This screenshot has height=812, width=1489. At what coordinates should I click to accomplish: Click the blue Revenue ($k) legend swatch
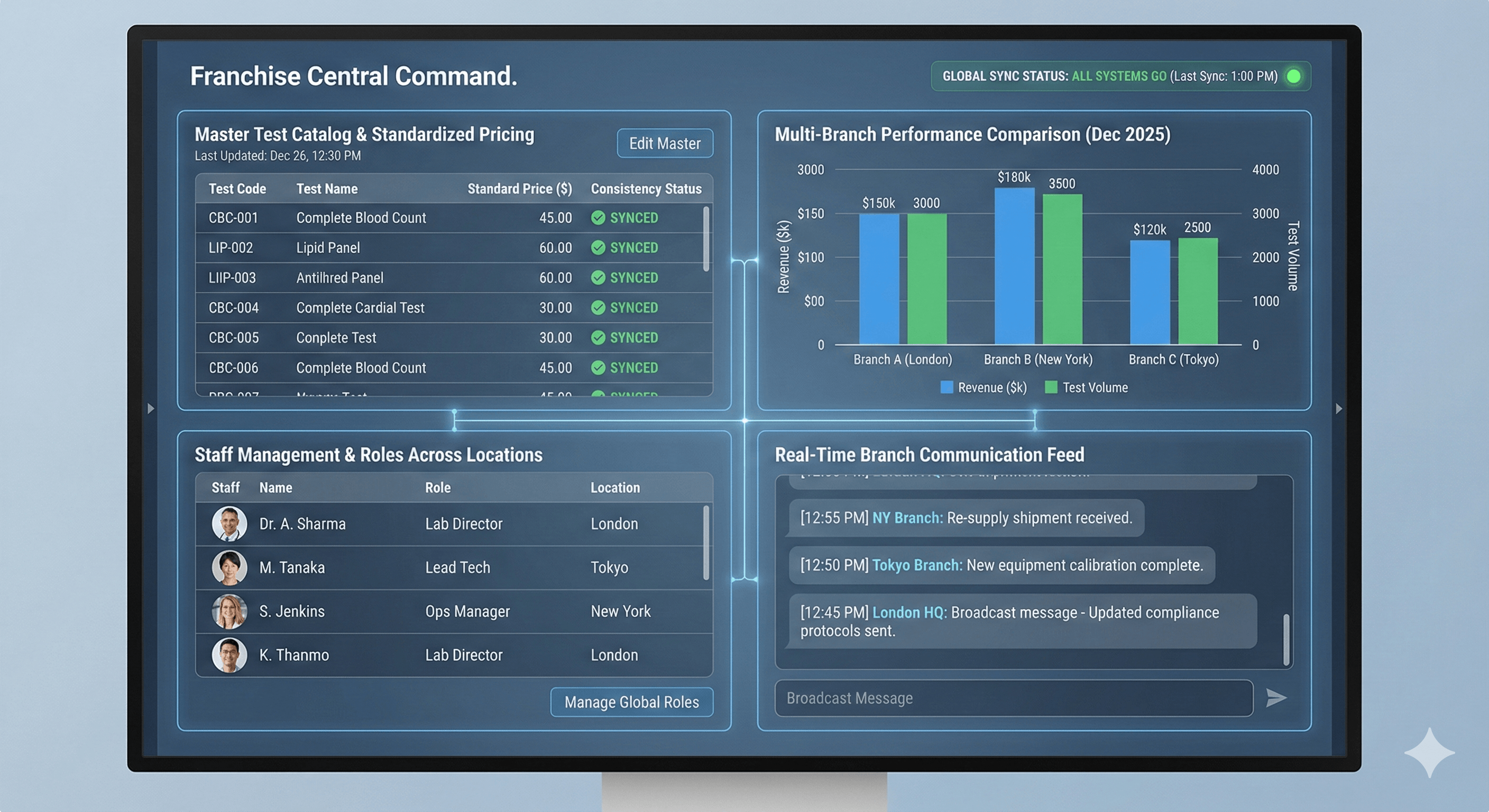(947, 386)
